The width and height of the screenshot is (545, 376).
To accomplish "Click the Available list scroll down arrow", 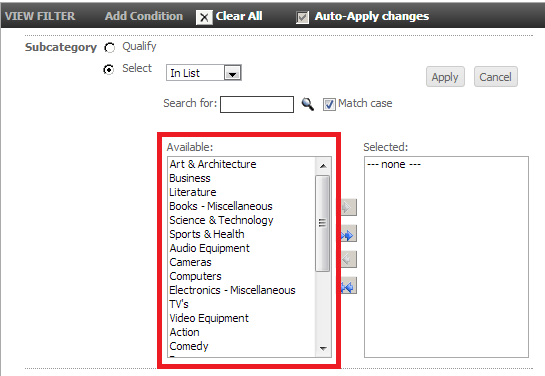I will pos(323,348).
